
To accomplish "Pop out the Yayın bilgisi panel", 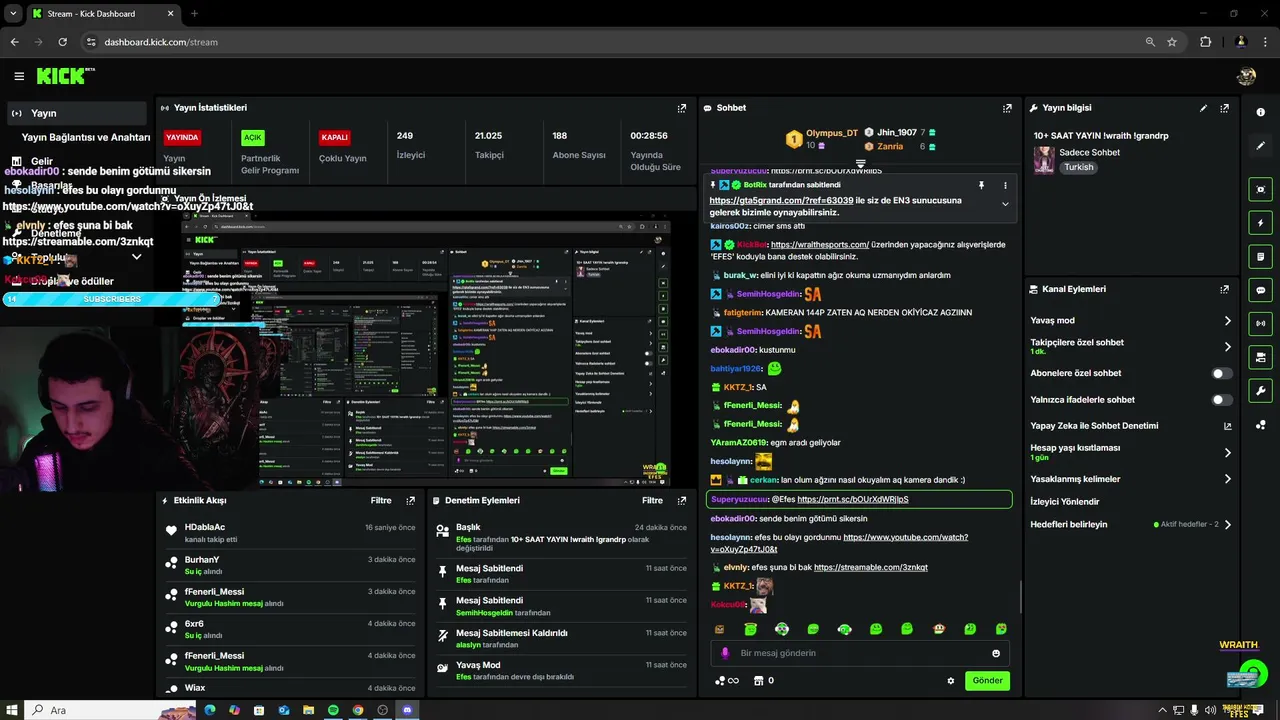I will (1224, 108).
